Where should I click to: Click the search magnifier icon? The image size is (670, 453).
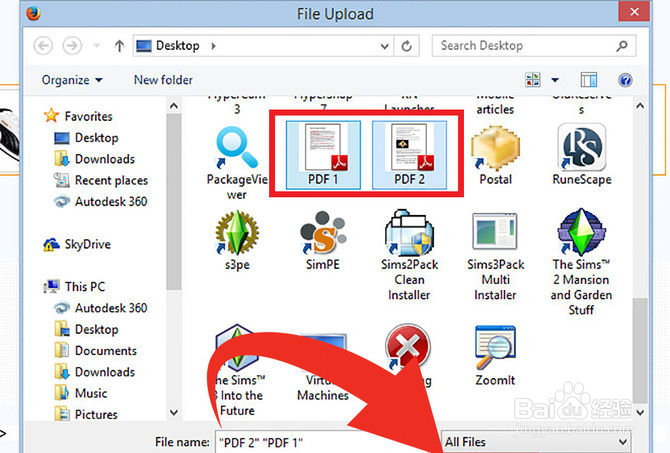tap(622, 46)
